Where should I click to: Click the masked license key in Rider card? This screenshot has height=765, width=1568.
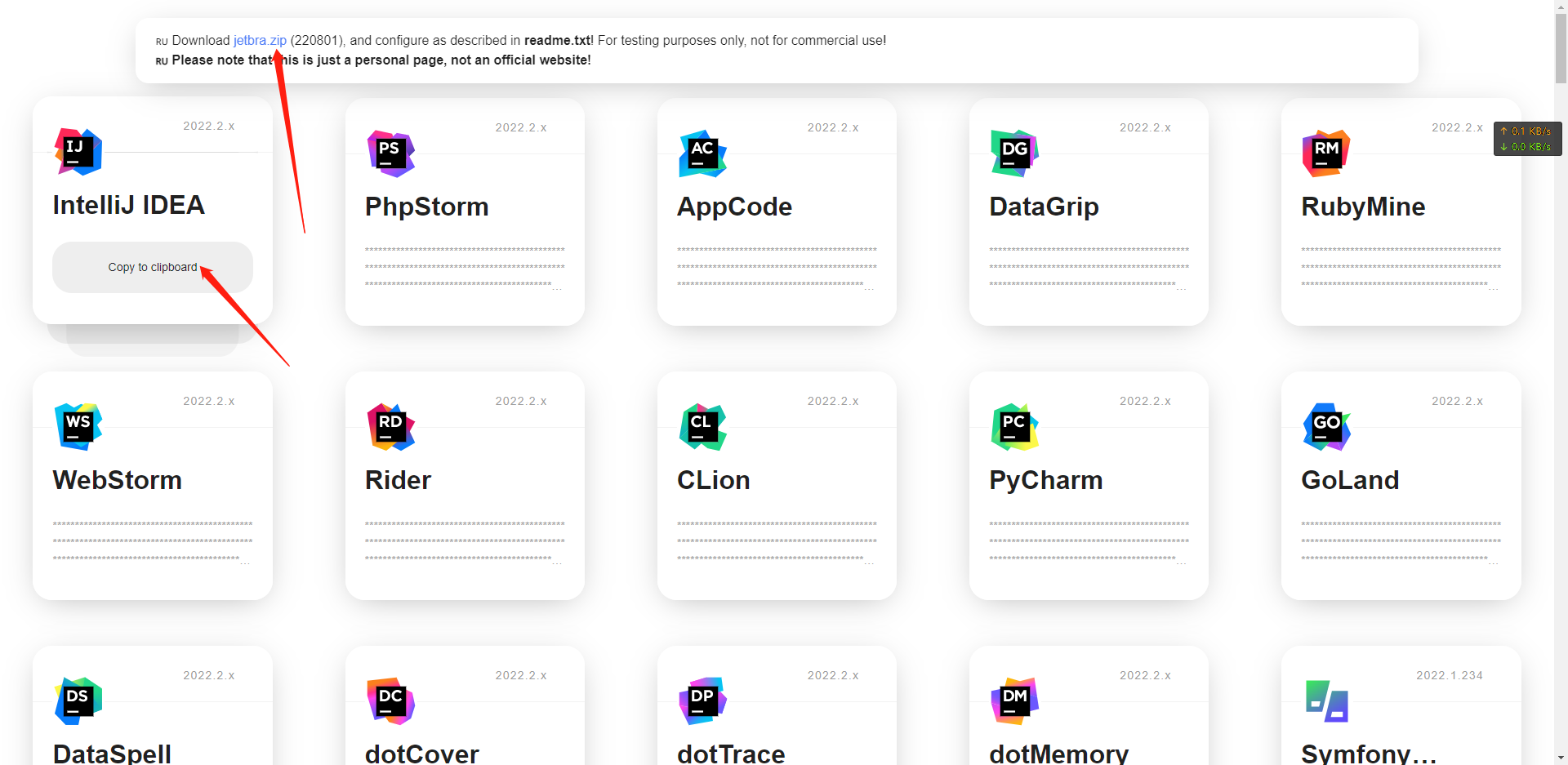[x=465, y=541]
